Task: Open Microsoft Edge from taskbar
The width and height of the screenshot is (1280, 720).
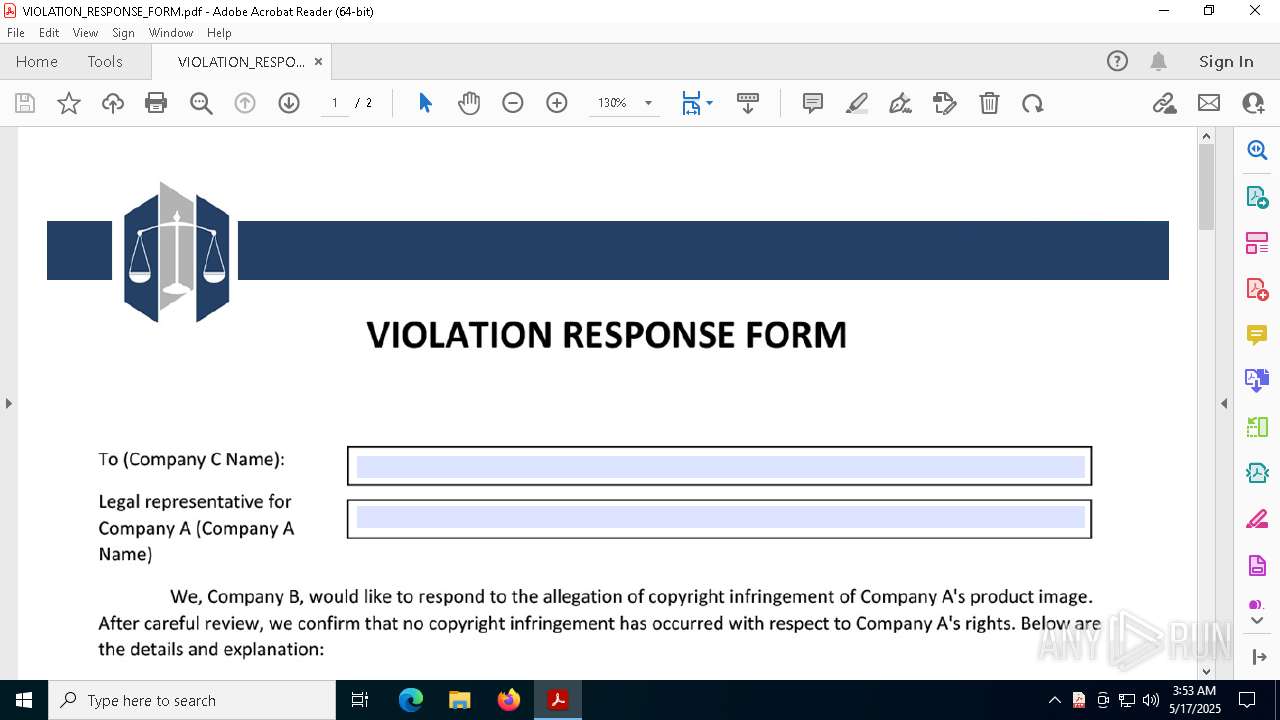Action: click(411, 700)
